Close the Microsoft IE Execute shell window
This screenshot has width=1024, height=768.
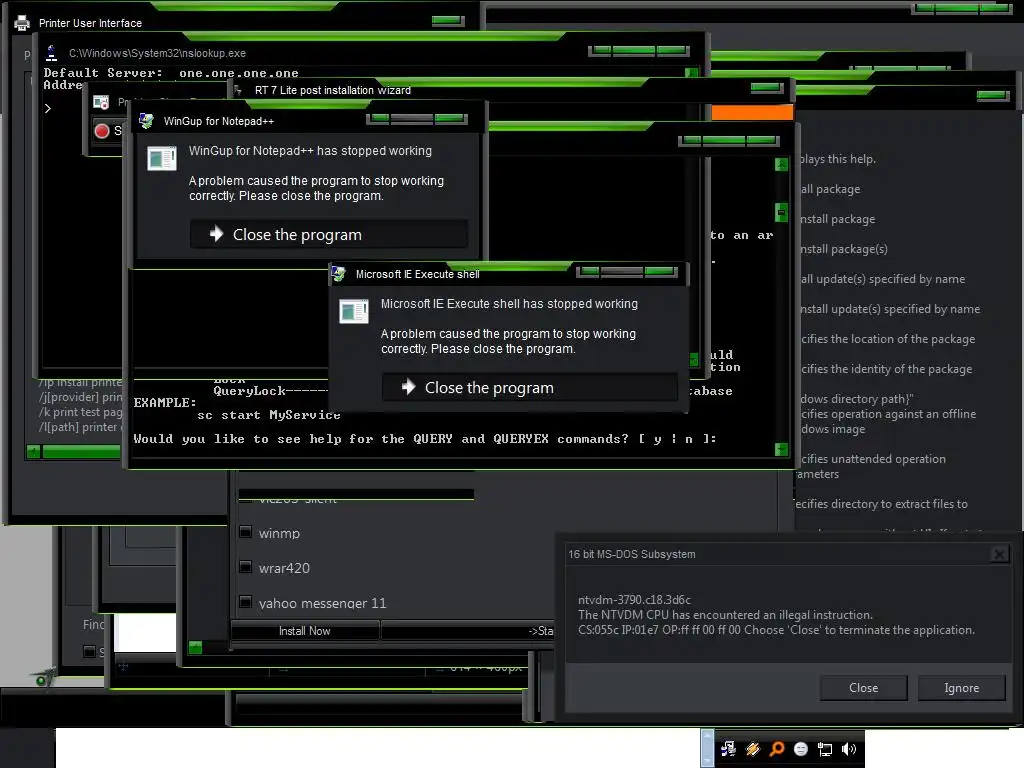[x=660, y=272]
